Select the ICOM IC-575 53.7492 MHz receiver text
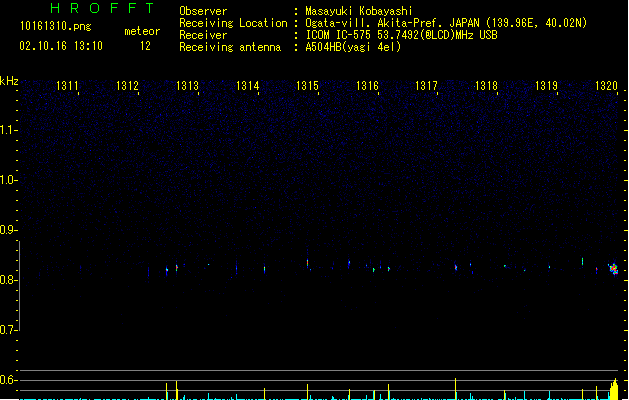This screenshot has height=400, width=629. tap(401, 35)
